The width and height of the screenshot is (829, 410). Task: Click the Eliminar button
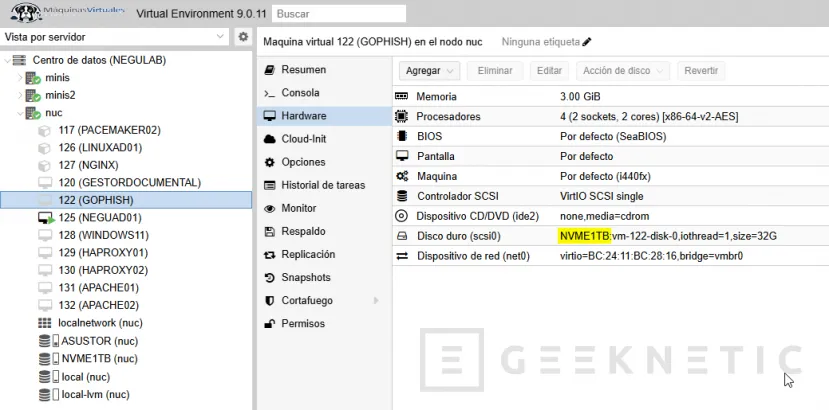coord(495,71)
